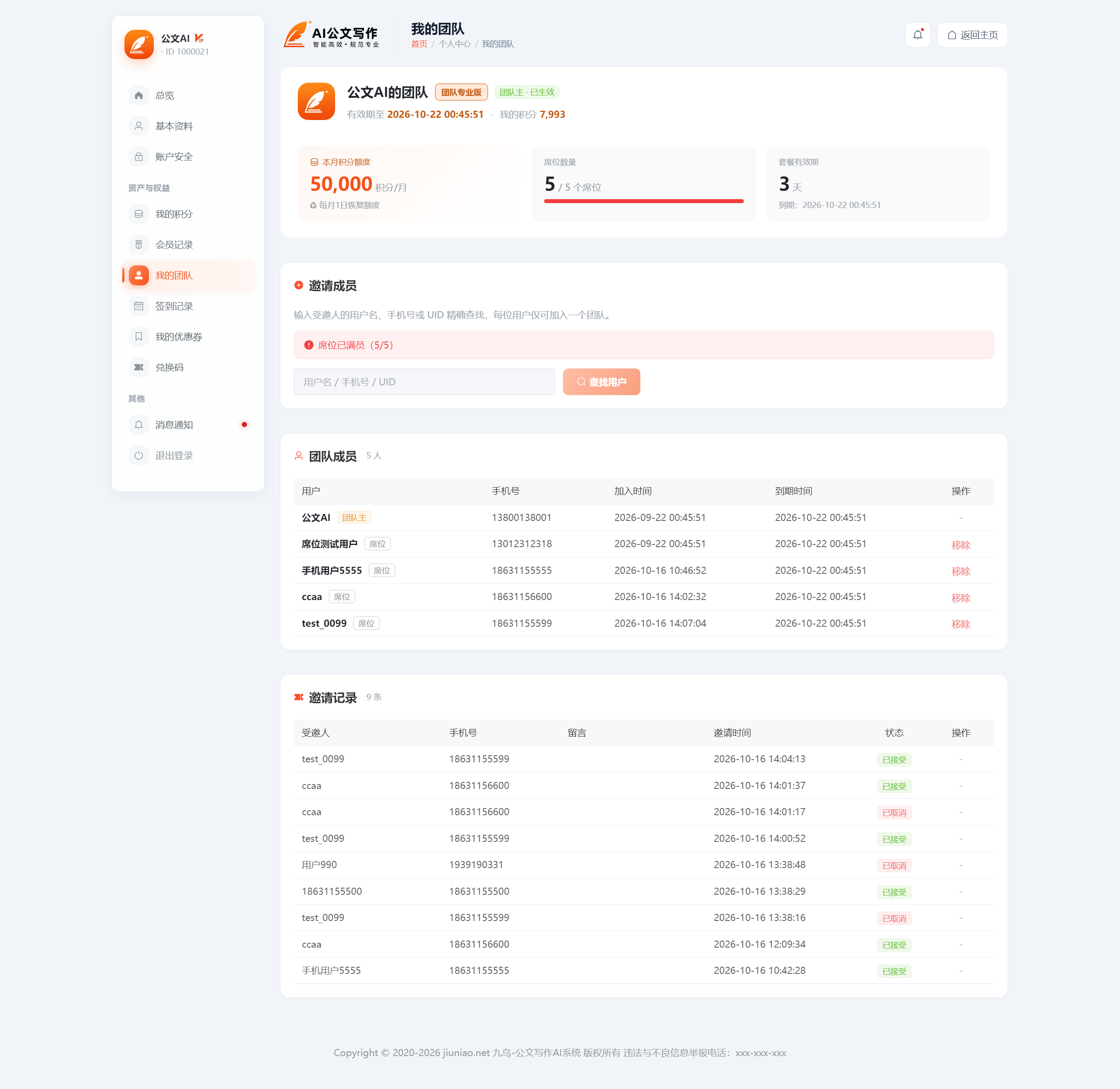Click the 团队主 tag next to 公文AI
The height and width of the screenshot is (1089, 1120).
coord(354,518)
